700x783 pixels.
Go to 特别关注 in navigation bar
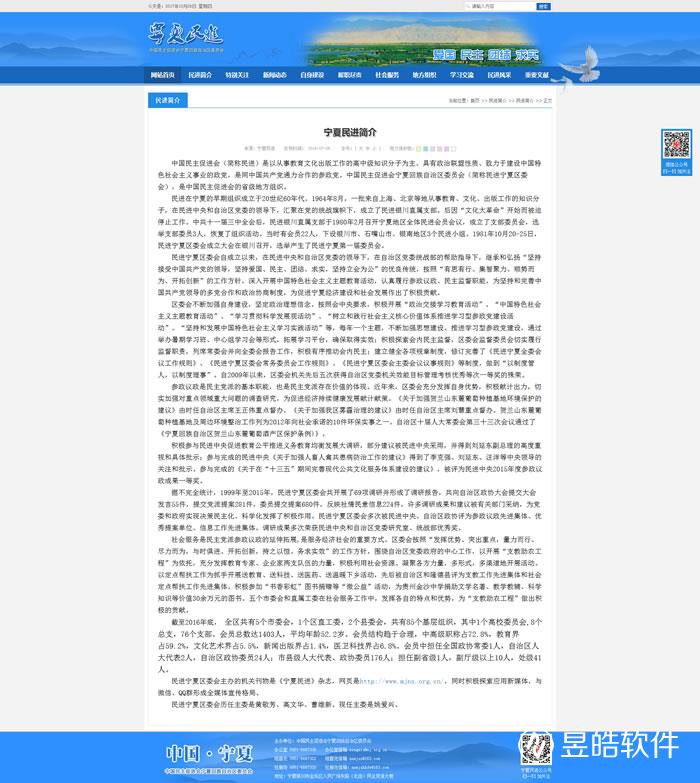pos(237,75)
